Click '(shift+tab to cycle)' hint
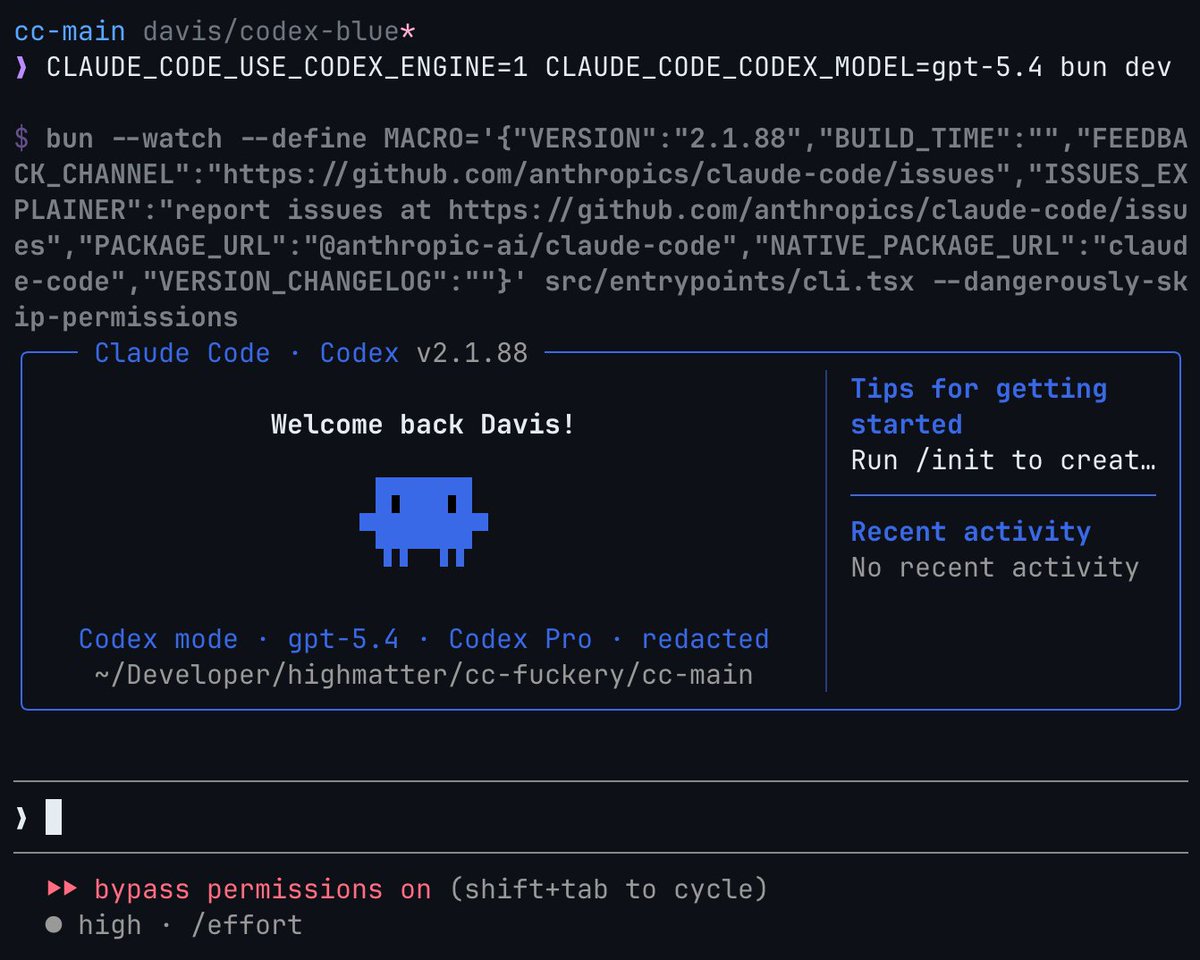The image size is (1200, 960). click(x=608, y=889)
